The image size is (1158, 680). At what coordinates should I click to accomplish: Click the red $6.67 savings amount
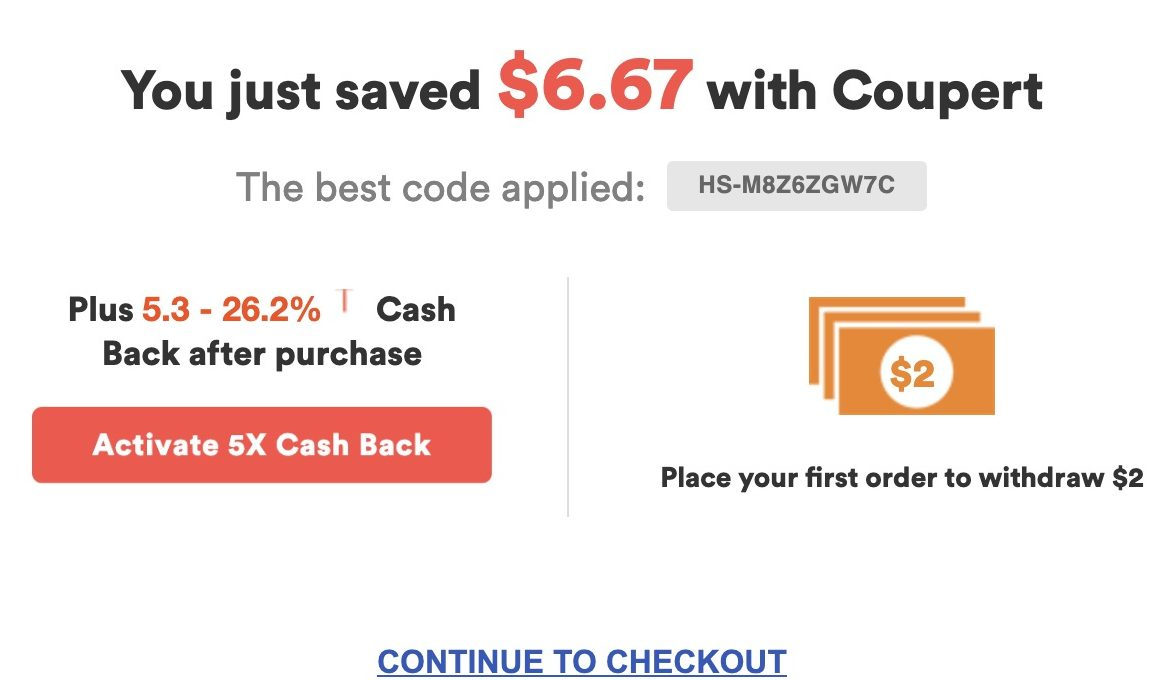point(595,83)
